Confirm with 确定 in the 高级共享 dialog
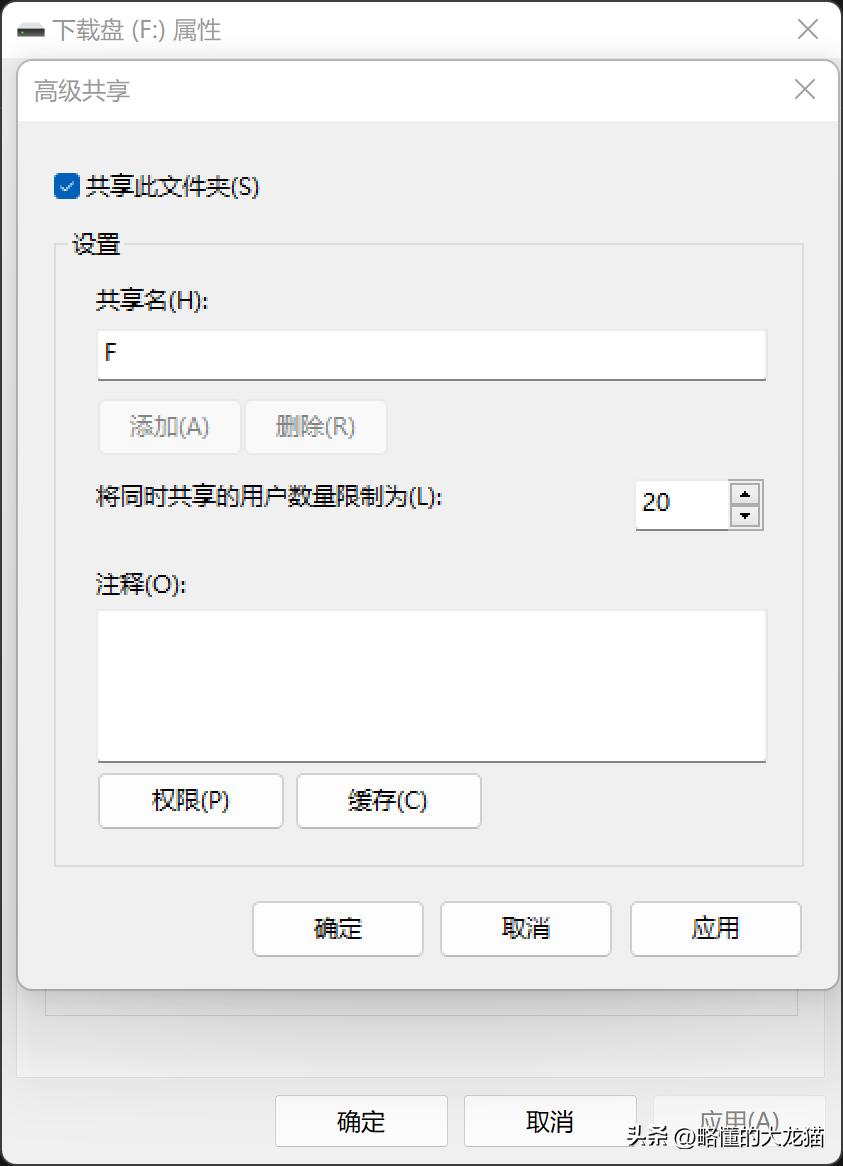This screenshot has width=843, height=1166. coord(337,929)
